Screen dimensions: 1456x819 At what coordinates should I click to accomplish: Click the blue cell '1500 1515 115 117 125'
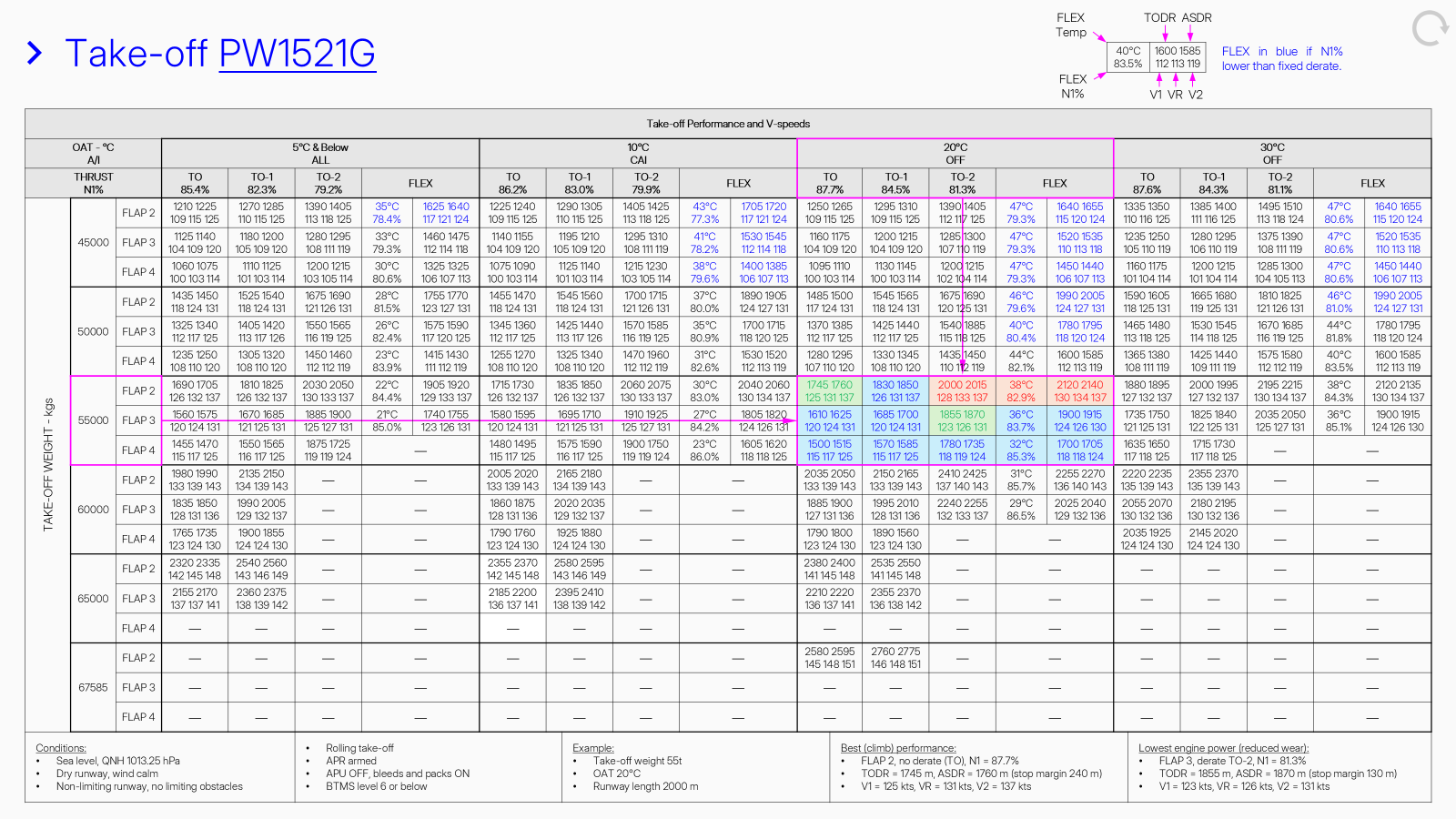[830, 450]
